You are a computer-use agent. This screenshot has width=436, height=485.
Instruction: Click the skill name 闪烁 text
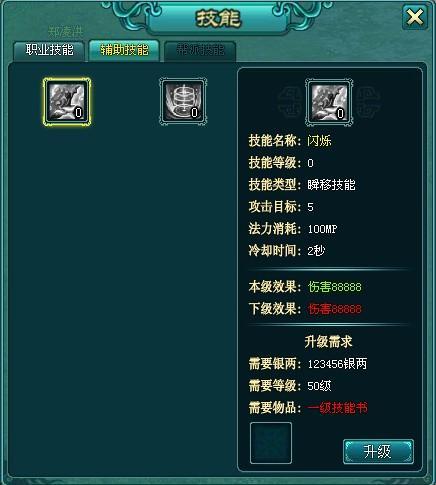319,141
